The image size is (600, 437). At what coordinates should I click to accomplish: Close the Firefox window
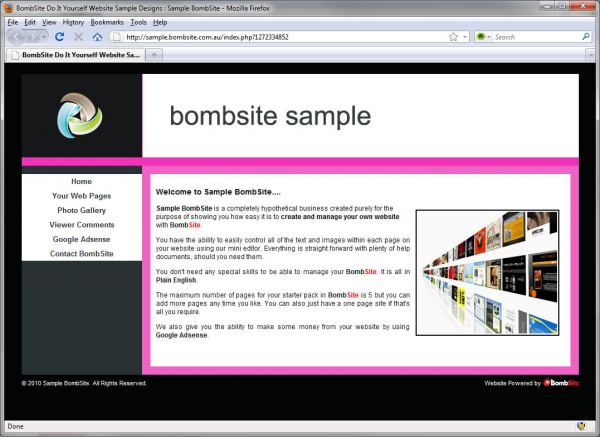click(583, 6)
